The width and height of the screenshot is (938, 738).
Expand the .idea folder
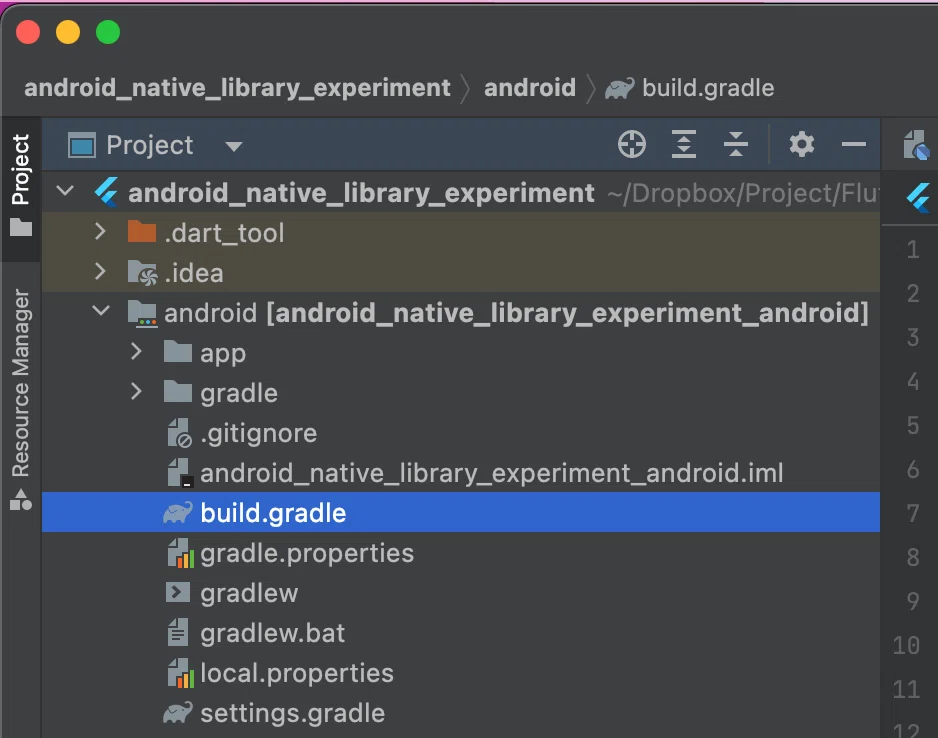pos(100,272)
